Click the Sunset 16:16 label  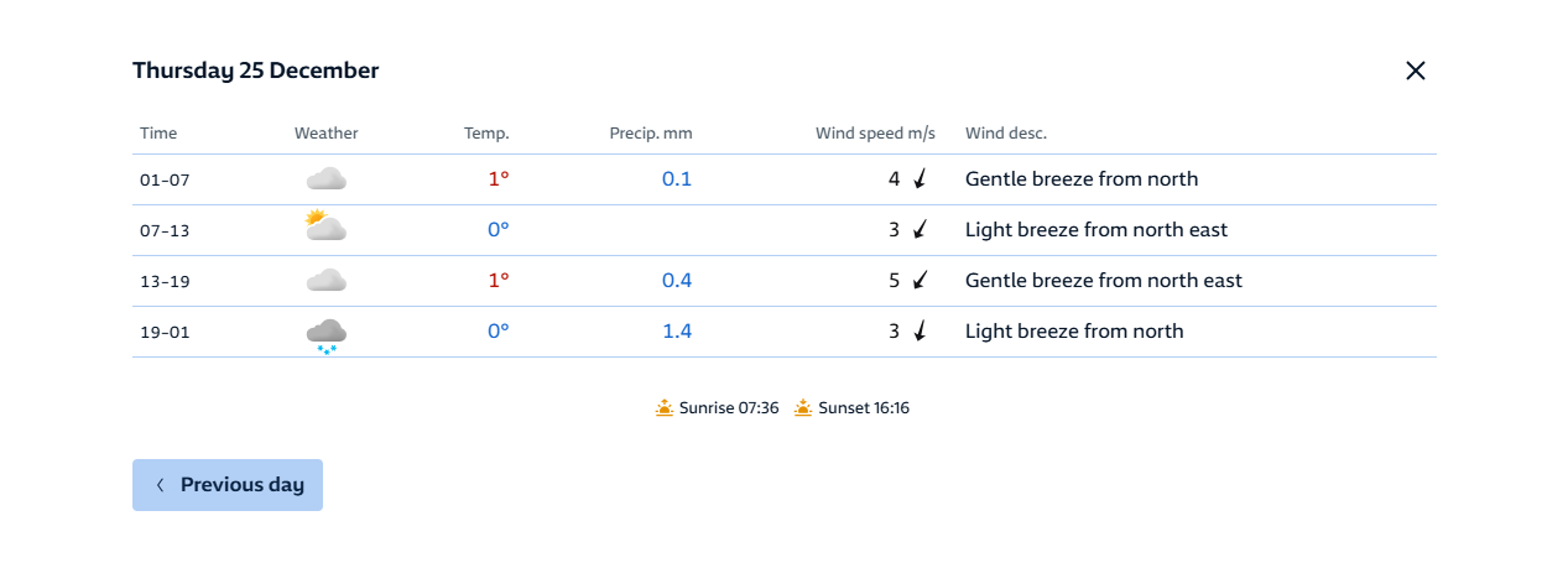pyautogui.click(x=863, y=408)
